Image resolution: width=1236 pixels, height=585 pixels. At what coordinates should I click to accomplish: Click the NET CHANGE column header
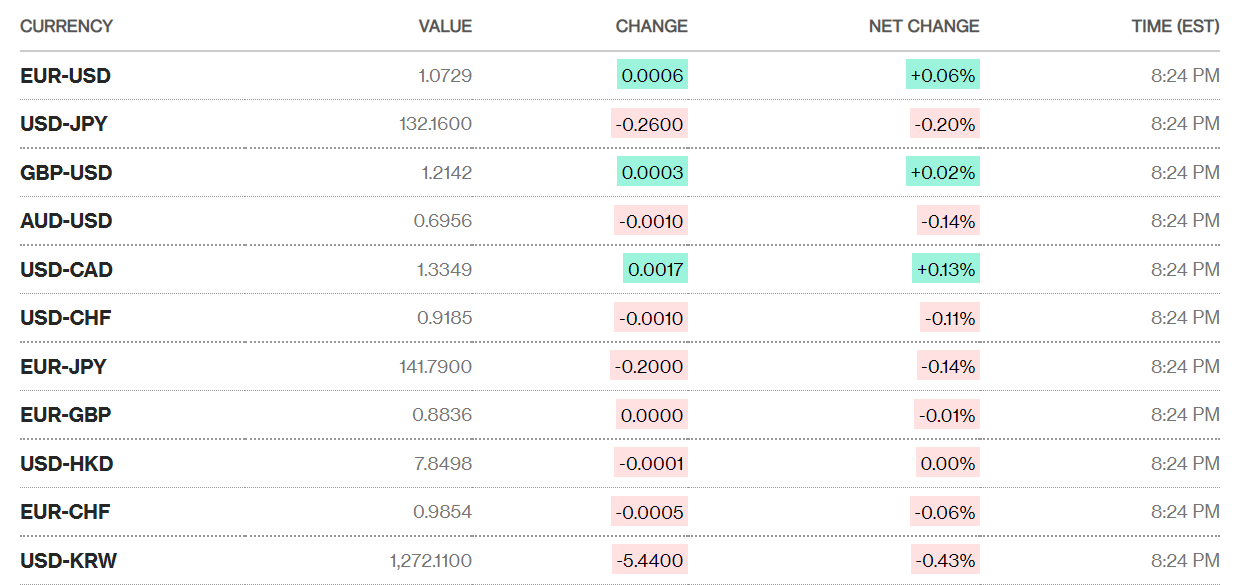click(924, 26)
